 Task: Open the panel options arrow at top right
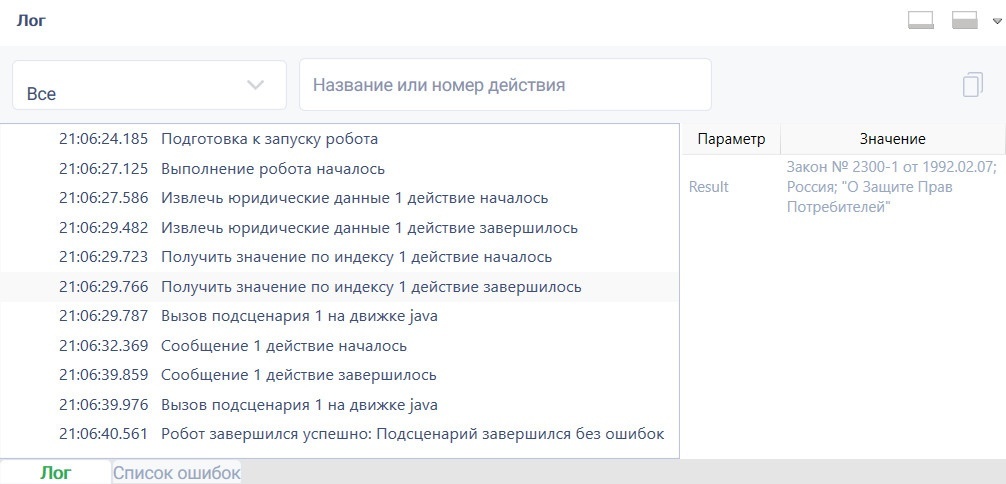[x=996, y=21]
